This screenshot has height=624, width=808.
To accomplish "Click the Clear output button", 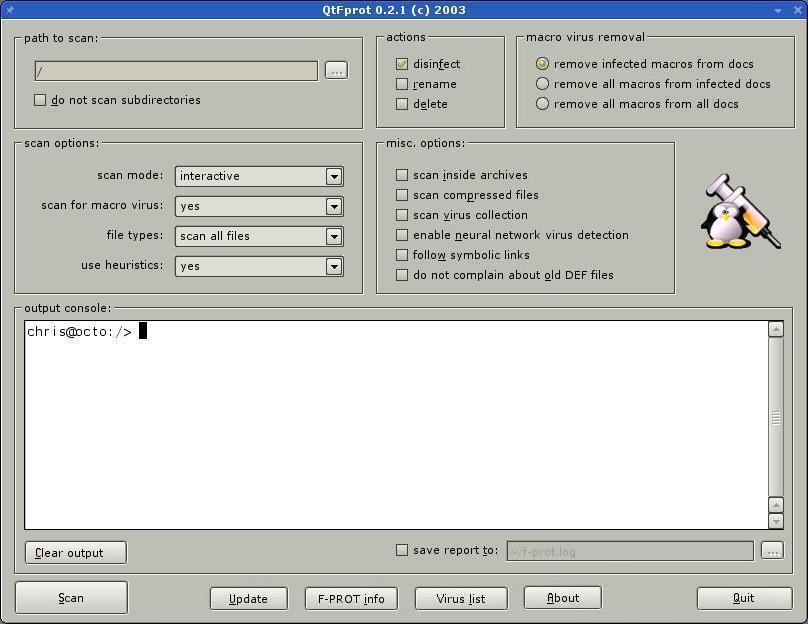I will [x=76, y=553].
